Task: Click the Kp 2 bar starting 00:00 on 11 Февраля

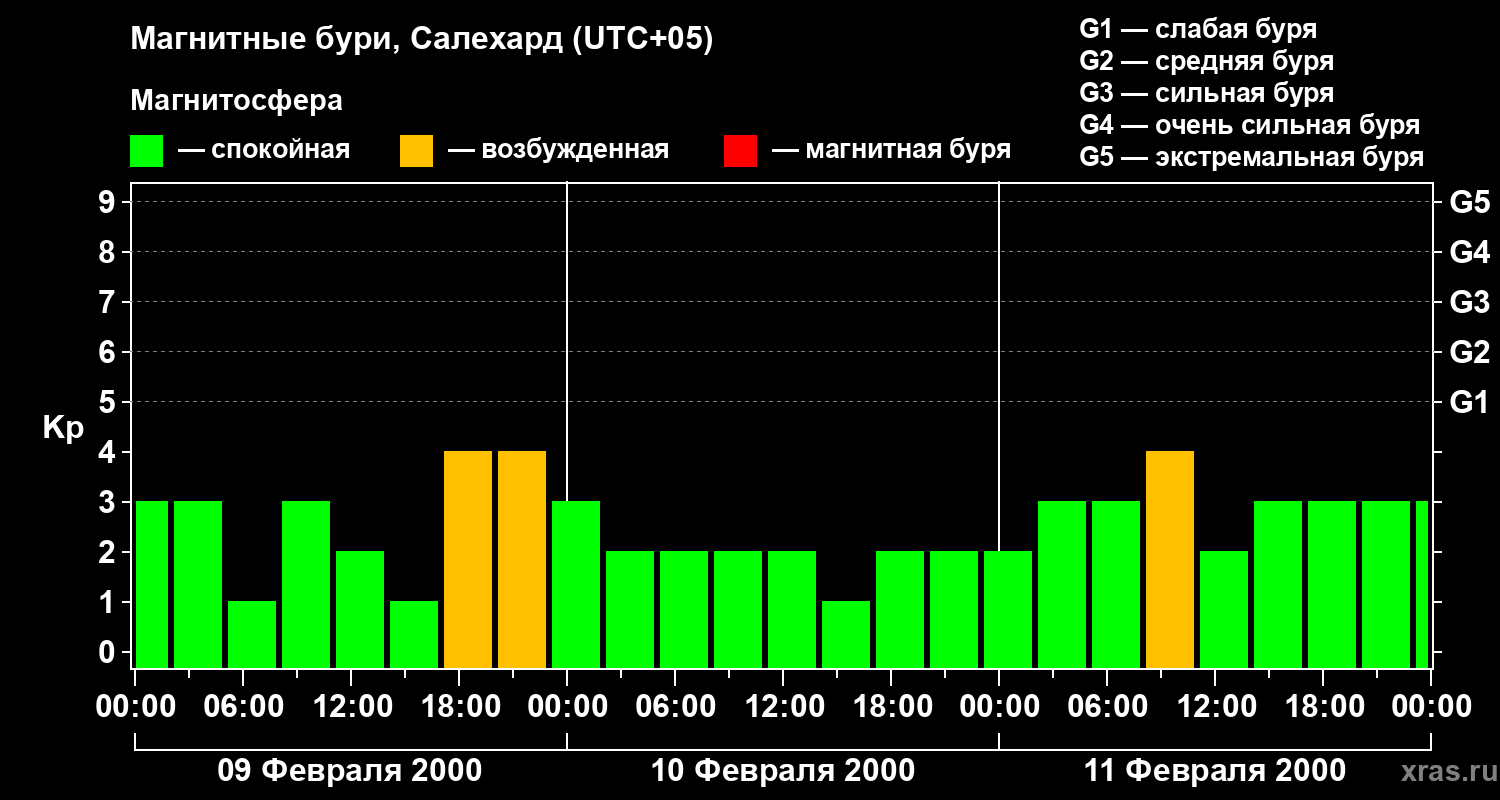Action: [1008, 610]
